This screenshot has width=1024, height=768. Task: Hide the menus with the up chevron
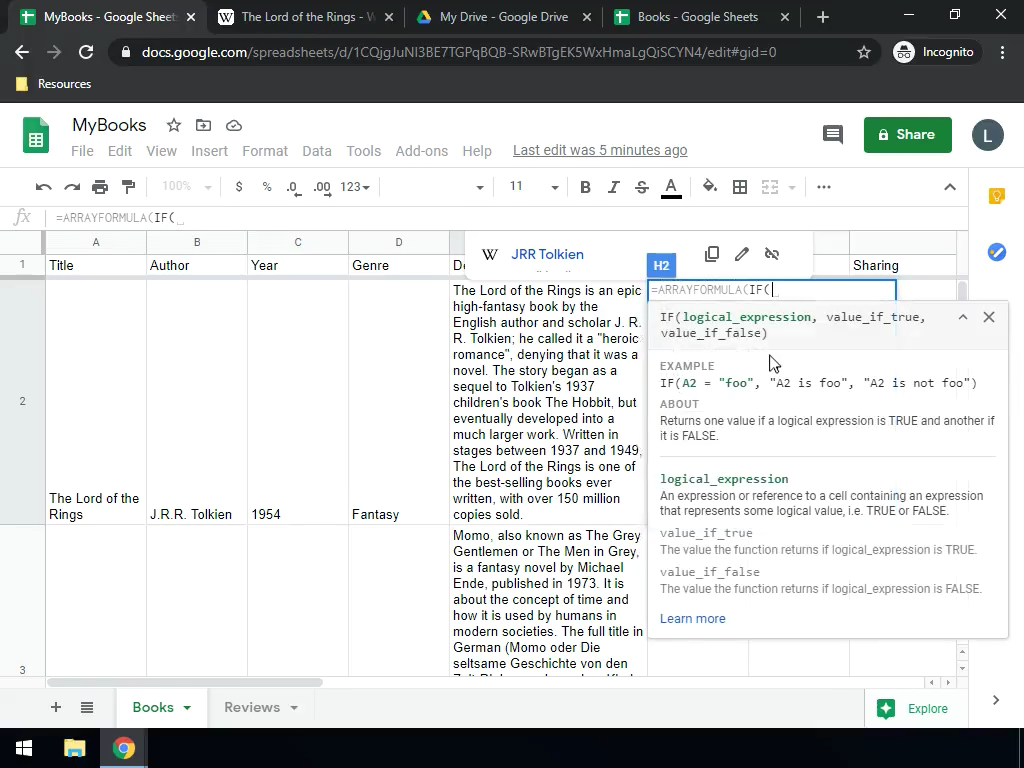coord(950,187)
